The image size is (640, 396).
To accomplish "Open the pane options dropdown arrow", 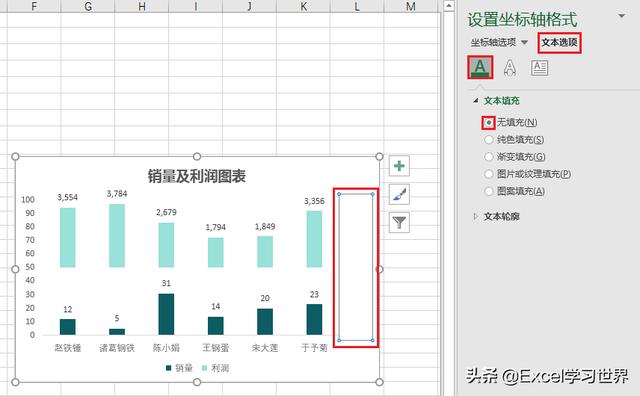I will click(622, 16).
